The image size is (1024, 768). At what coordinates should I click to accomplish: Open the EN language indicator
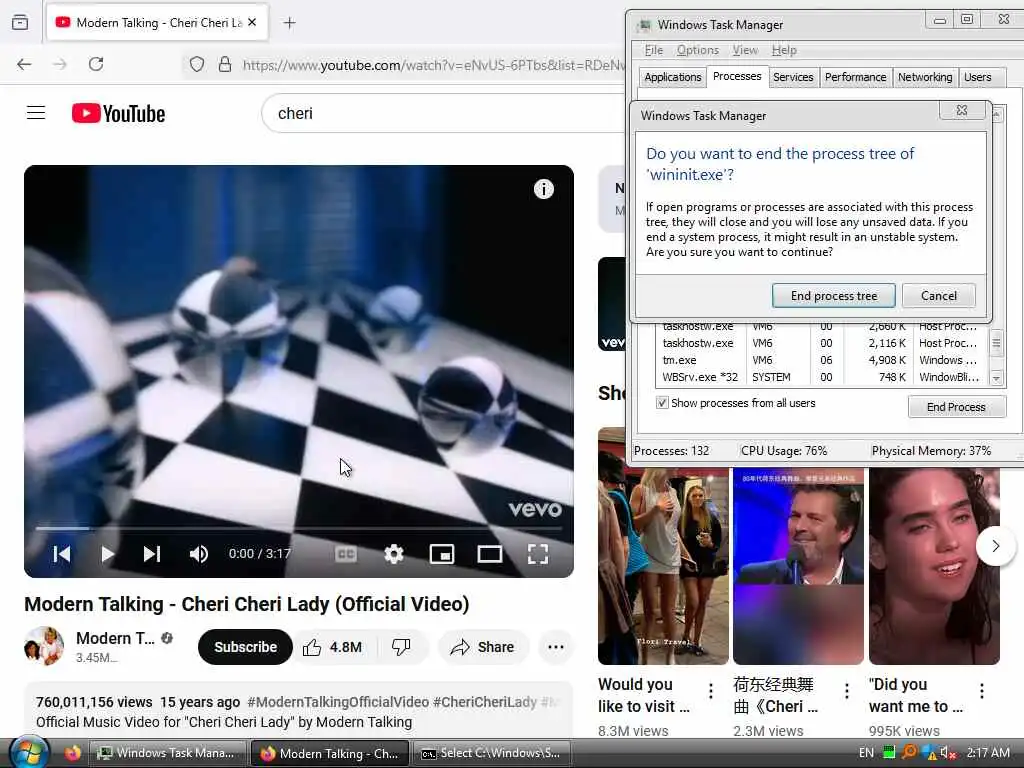point(866,753)
